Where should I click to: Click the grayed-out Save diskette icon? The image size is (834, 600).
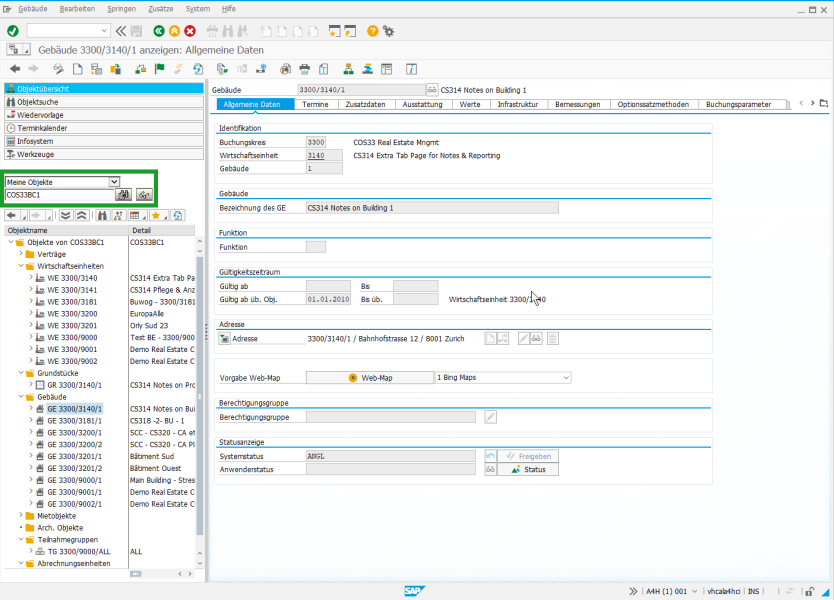pos(137,31)
